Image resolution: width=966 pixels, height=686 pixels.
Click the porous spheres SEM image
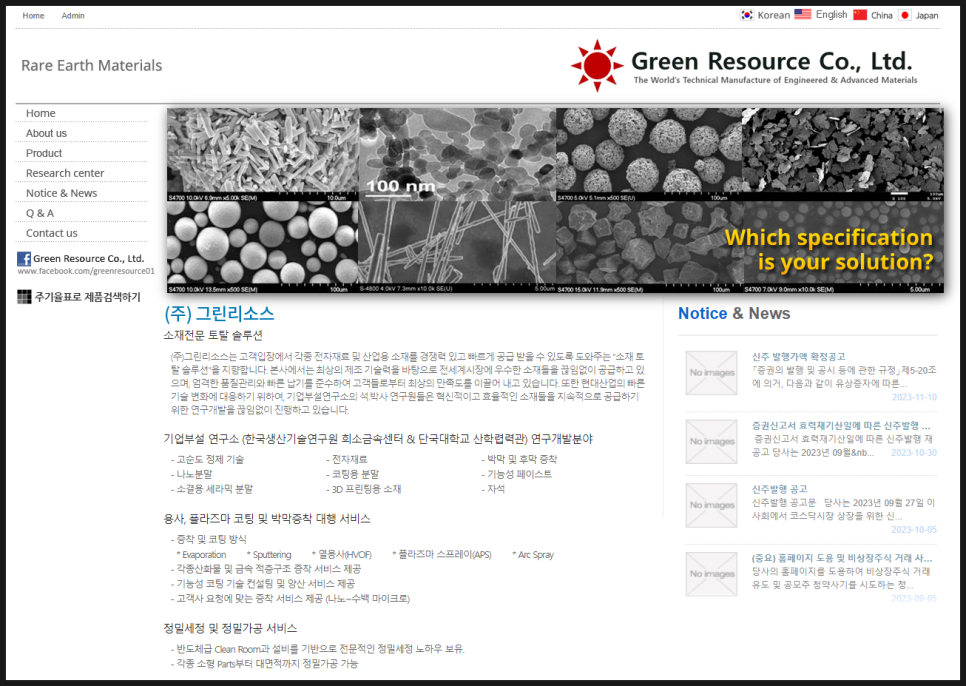(x=649, y=155)
